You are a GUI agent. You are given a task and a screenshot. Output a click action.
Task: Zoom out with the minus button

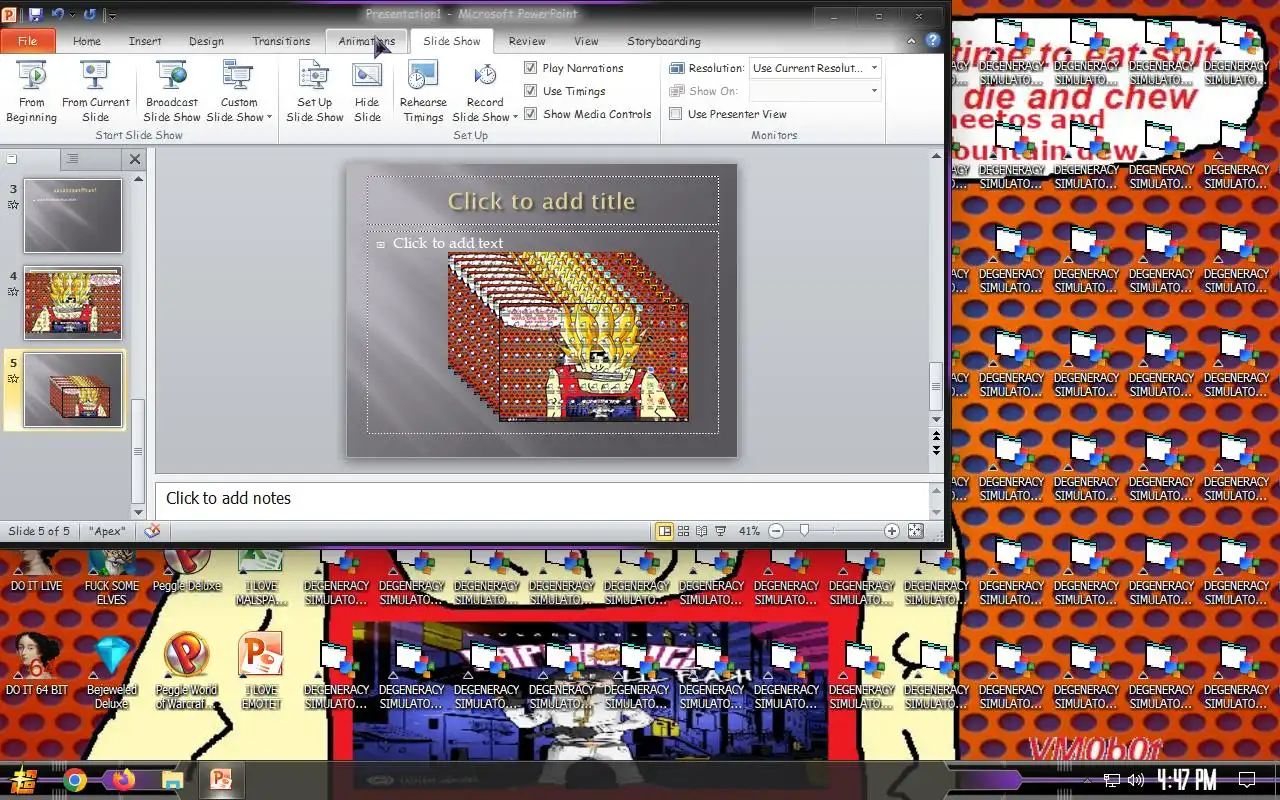coord(776,531)
